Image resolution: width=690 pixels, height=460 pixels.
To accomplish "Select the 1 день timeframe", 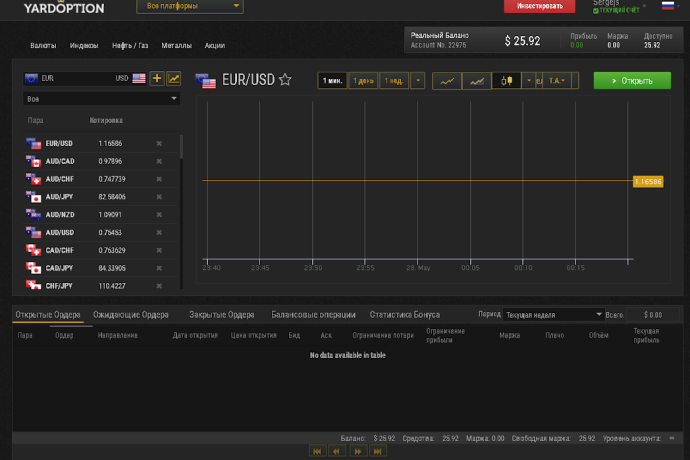I will click(363, 81).
